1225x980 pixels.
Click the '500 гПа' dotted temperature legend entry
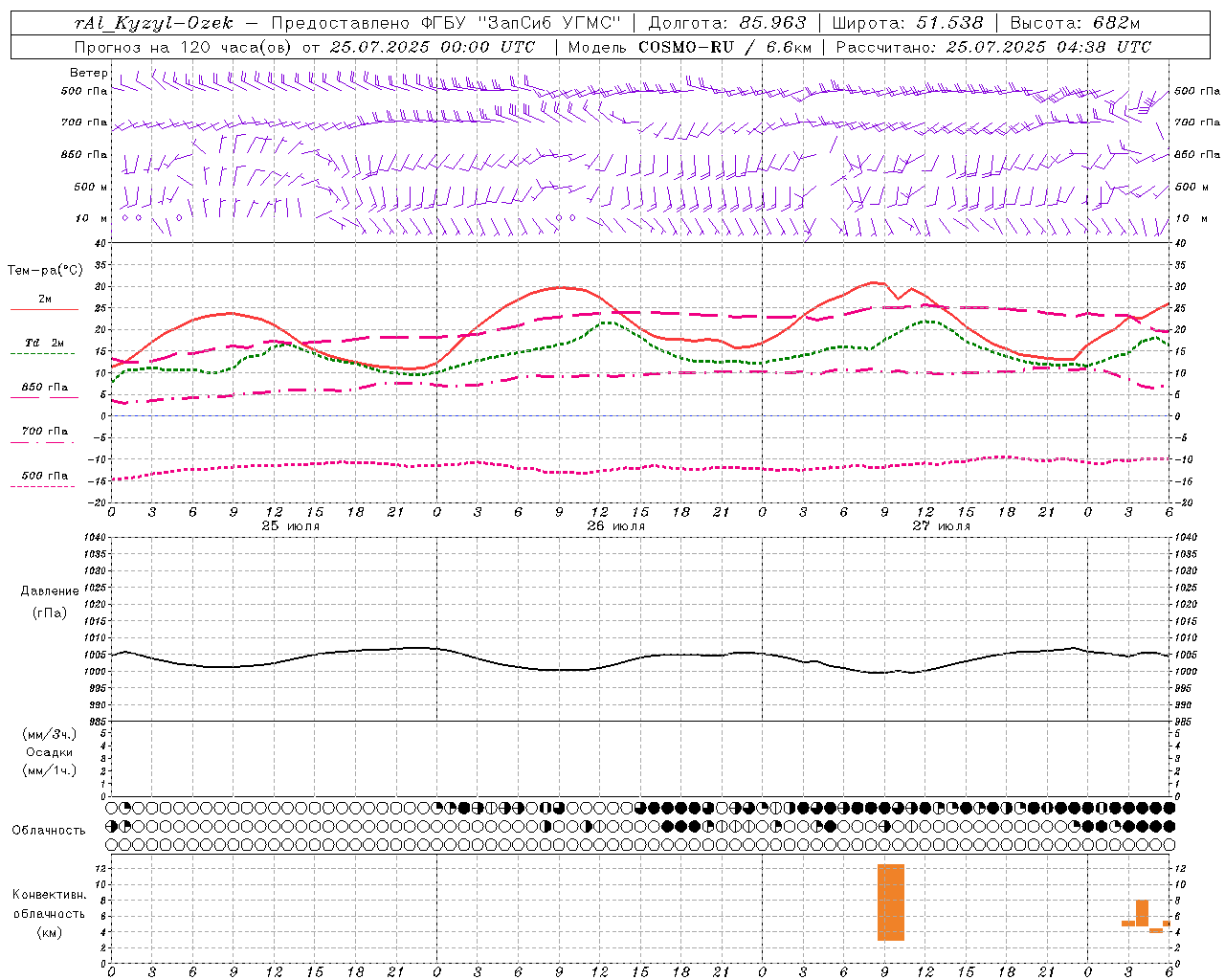point(44,479)
